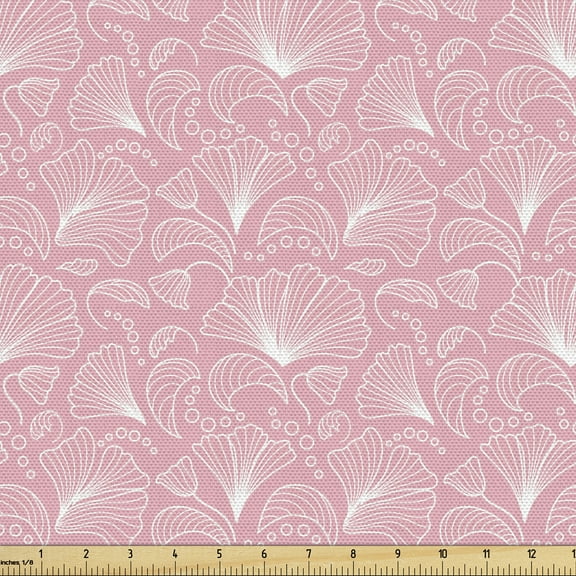This screenshot has height=576, width=576.
Task: Click the number 12 on ruler
Action: pyautogui.click(x=532, y=554)
